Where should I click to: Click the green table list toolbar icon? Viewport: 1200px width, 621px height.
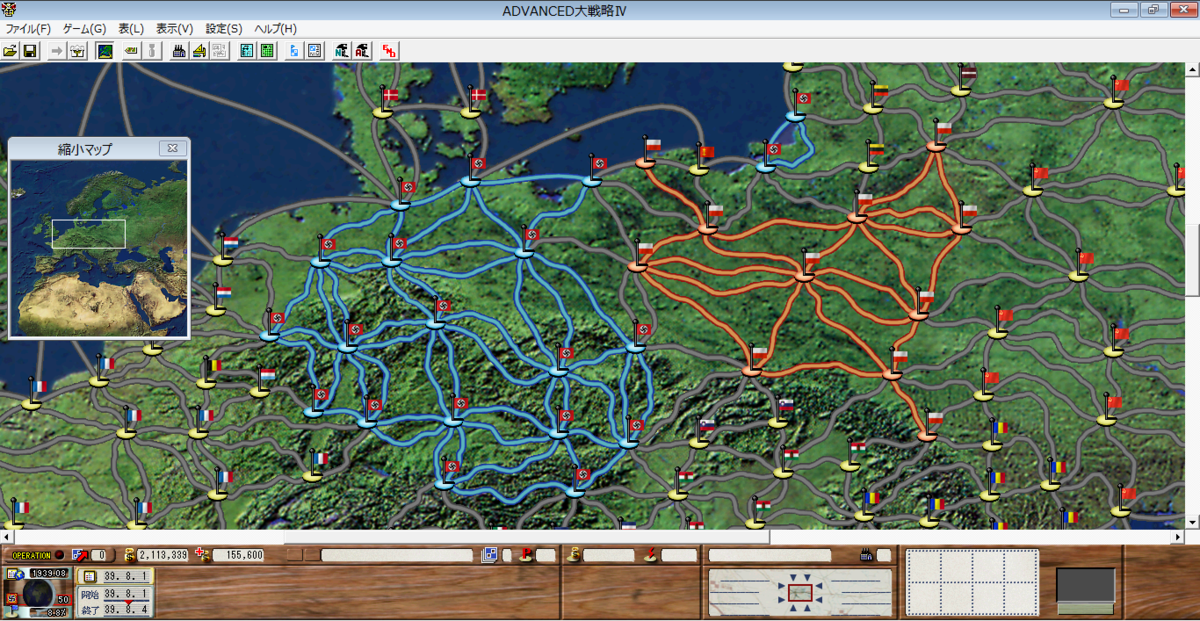tap(267, 50)
